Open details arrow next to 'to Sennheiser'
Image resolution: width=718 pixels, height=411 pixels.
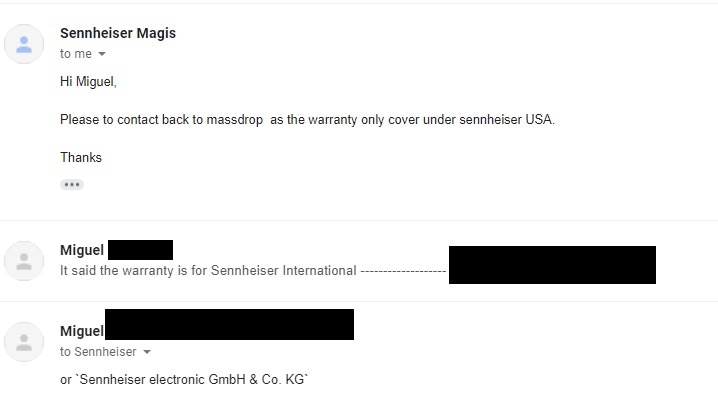coord(147,352)
